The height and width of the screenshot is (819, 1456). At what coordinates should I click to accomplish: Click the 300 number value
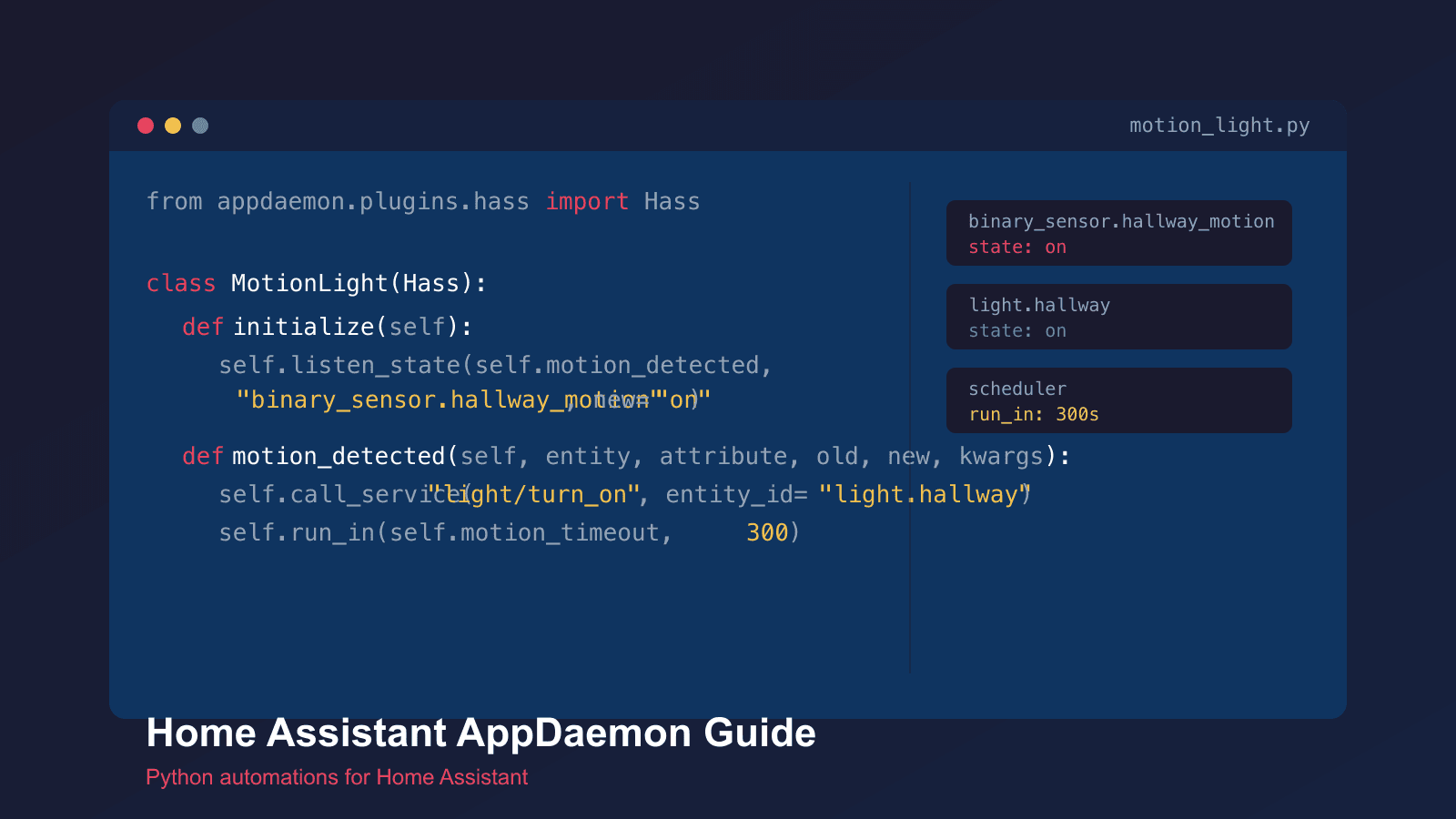(x=767, y=533)
